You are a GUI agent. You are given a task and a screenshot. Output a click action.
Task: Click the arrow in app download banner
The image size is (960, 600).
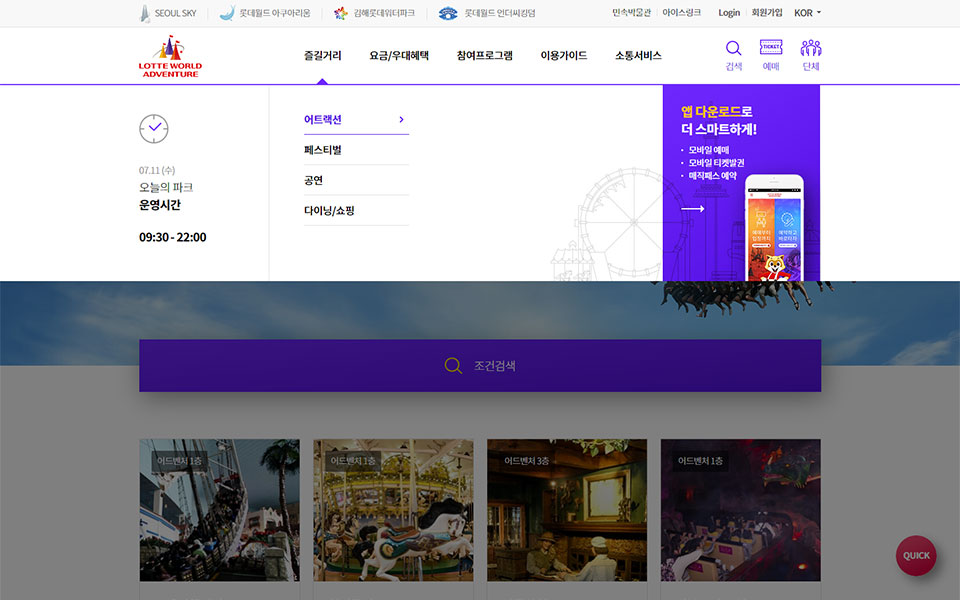(x=693, y=209)
